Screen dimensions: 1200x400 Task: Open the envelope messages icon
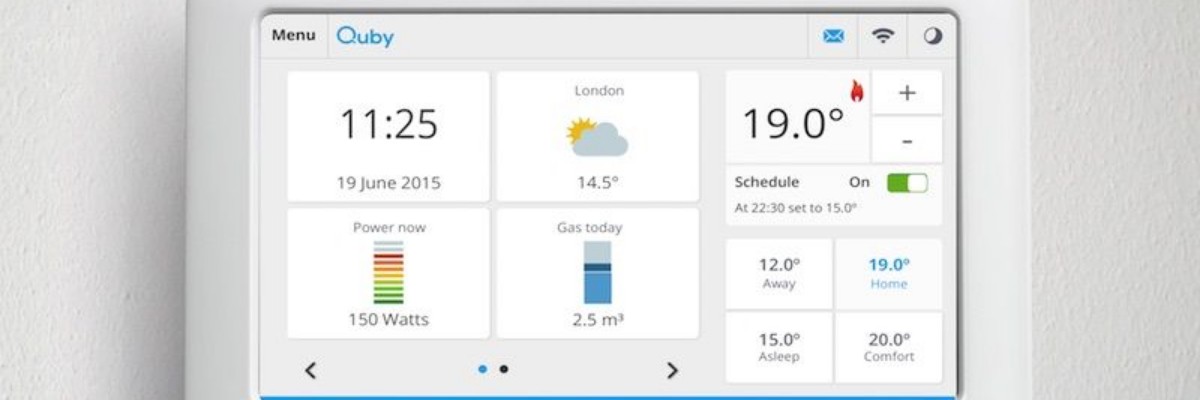[x=833, y=36]
